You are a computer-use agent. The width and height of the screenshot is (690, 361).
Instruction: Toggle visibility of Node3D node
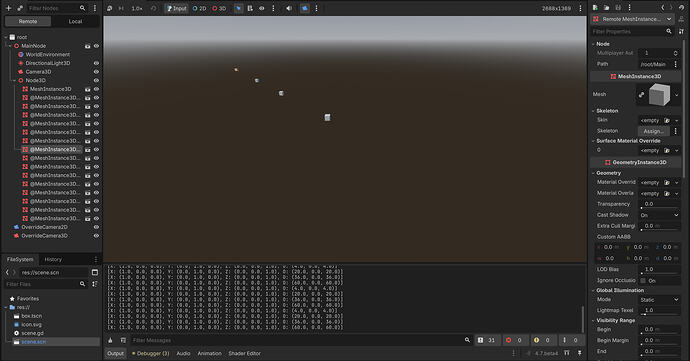coord(96,81)
